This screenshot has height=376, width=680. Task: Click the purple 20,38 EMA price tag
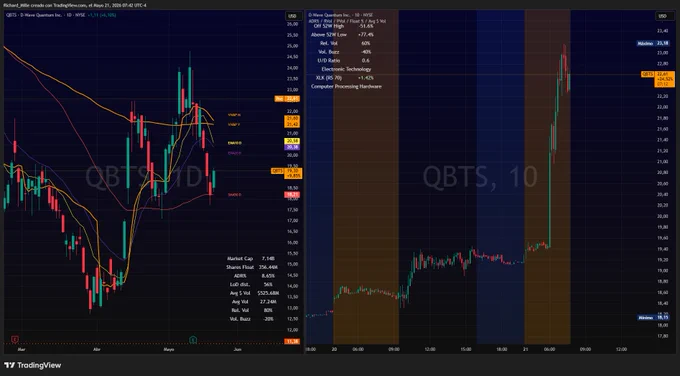pos(292,147)
